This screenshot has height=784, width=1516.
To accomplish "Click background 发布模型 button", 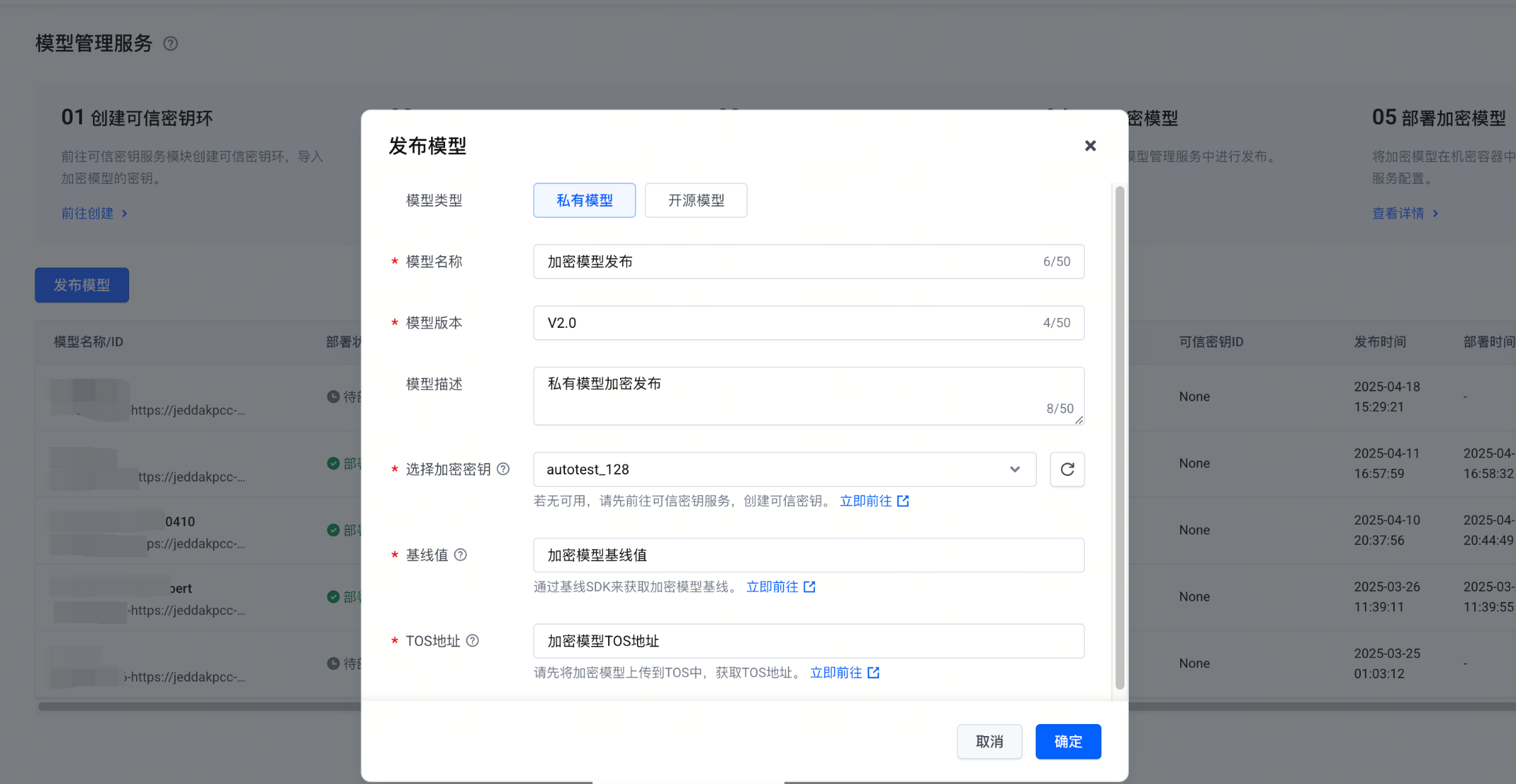I will tap(82, 285).
